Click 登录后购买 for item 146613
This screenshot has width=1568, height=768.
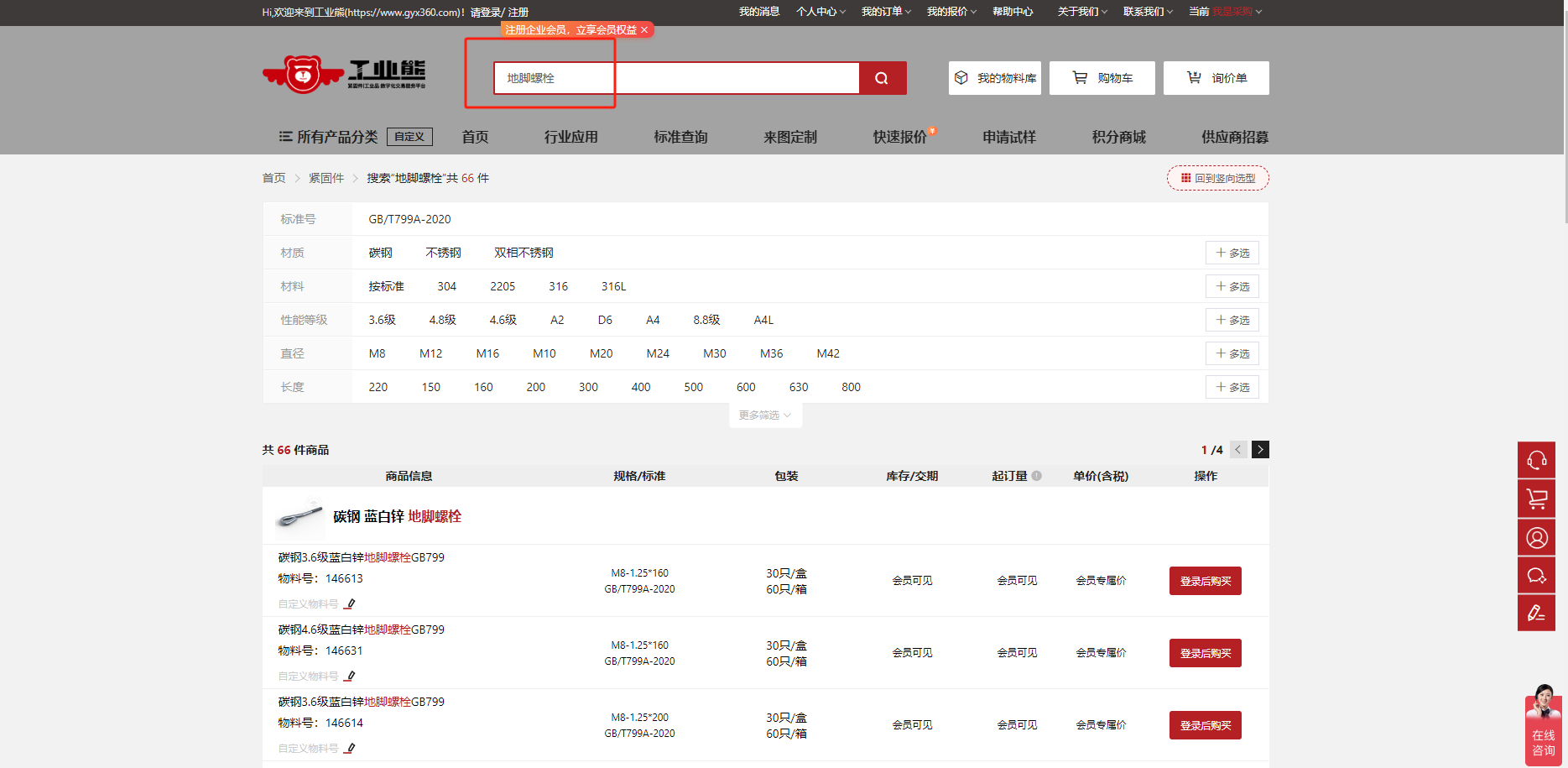(x=1205, y=581)
